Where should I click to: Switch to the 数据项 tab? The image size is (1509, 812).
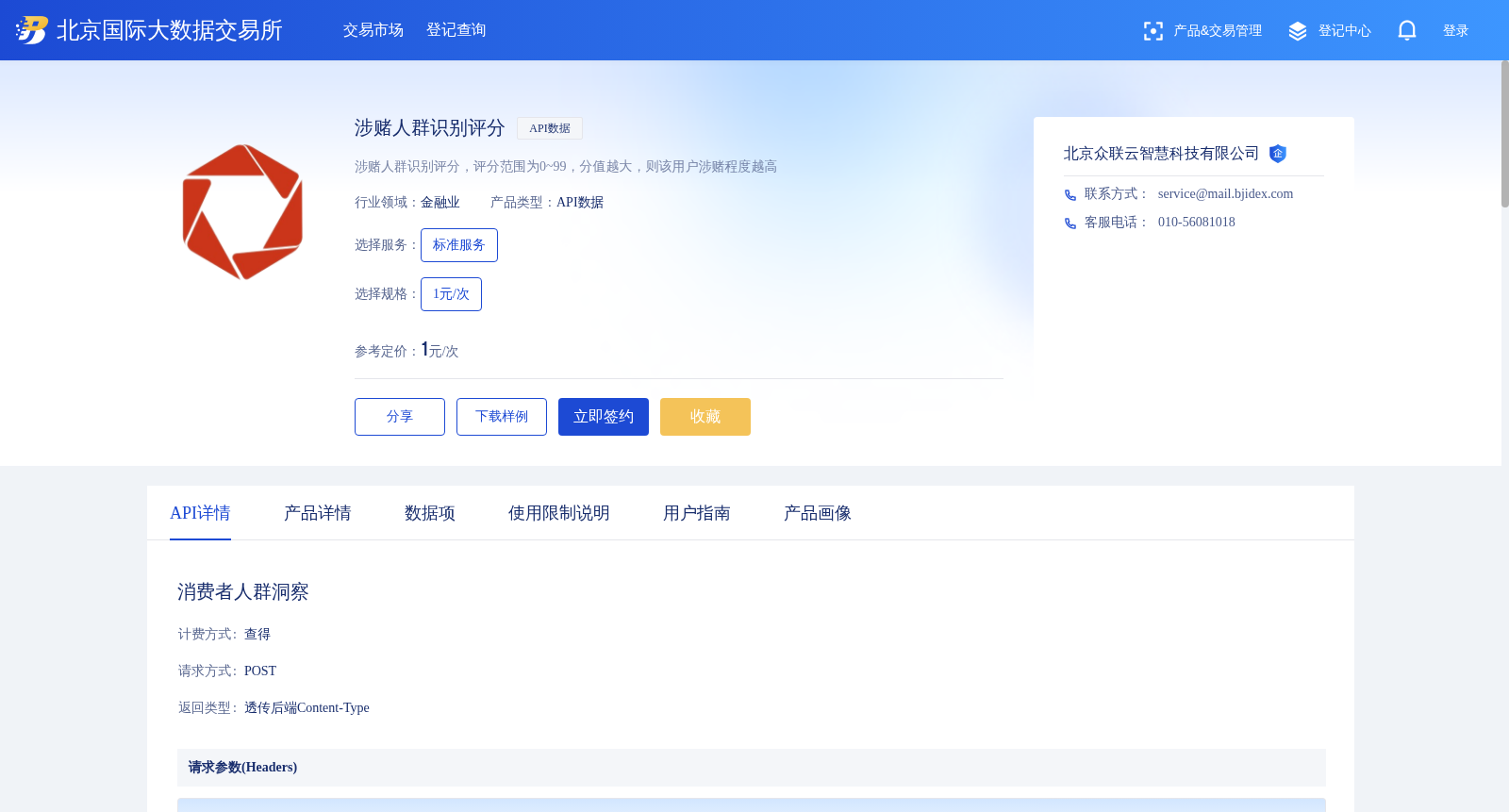pos(430,513)
